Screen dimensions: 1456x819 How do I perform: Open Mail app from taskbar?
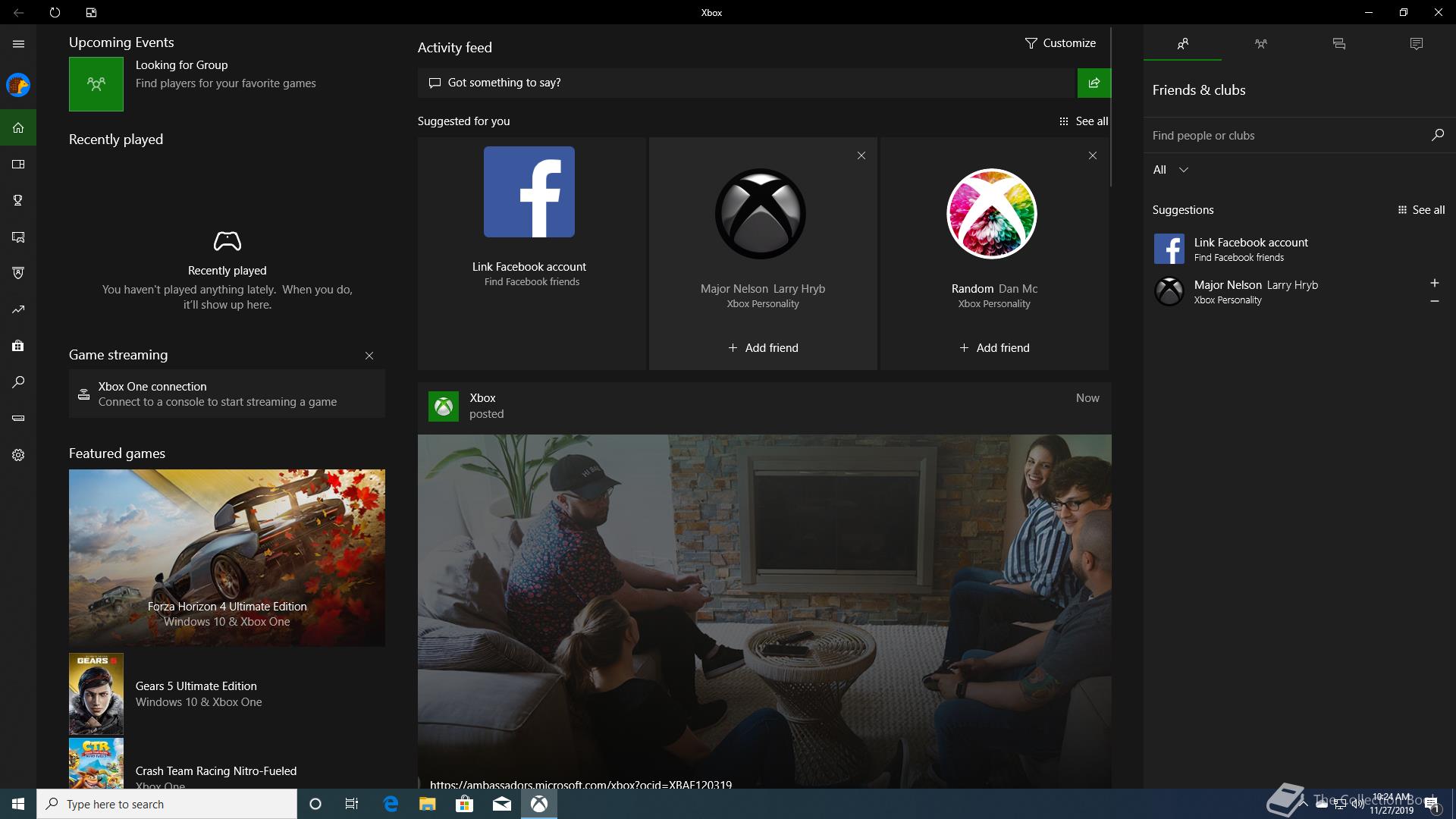pyautogui.click(x=502, y=804)
